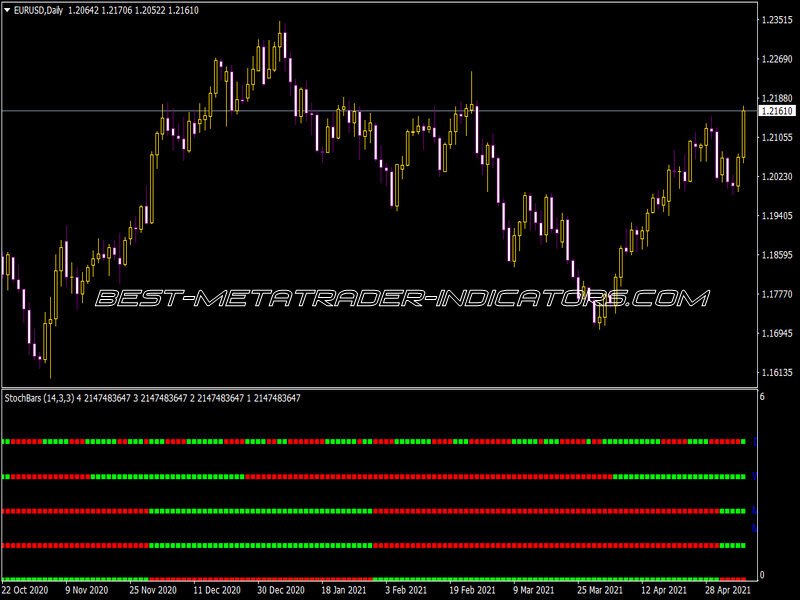
Task: Open the chart menu triangle beside EURUSD,Daily
Action: coord(7,10)
